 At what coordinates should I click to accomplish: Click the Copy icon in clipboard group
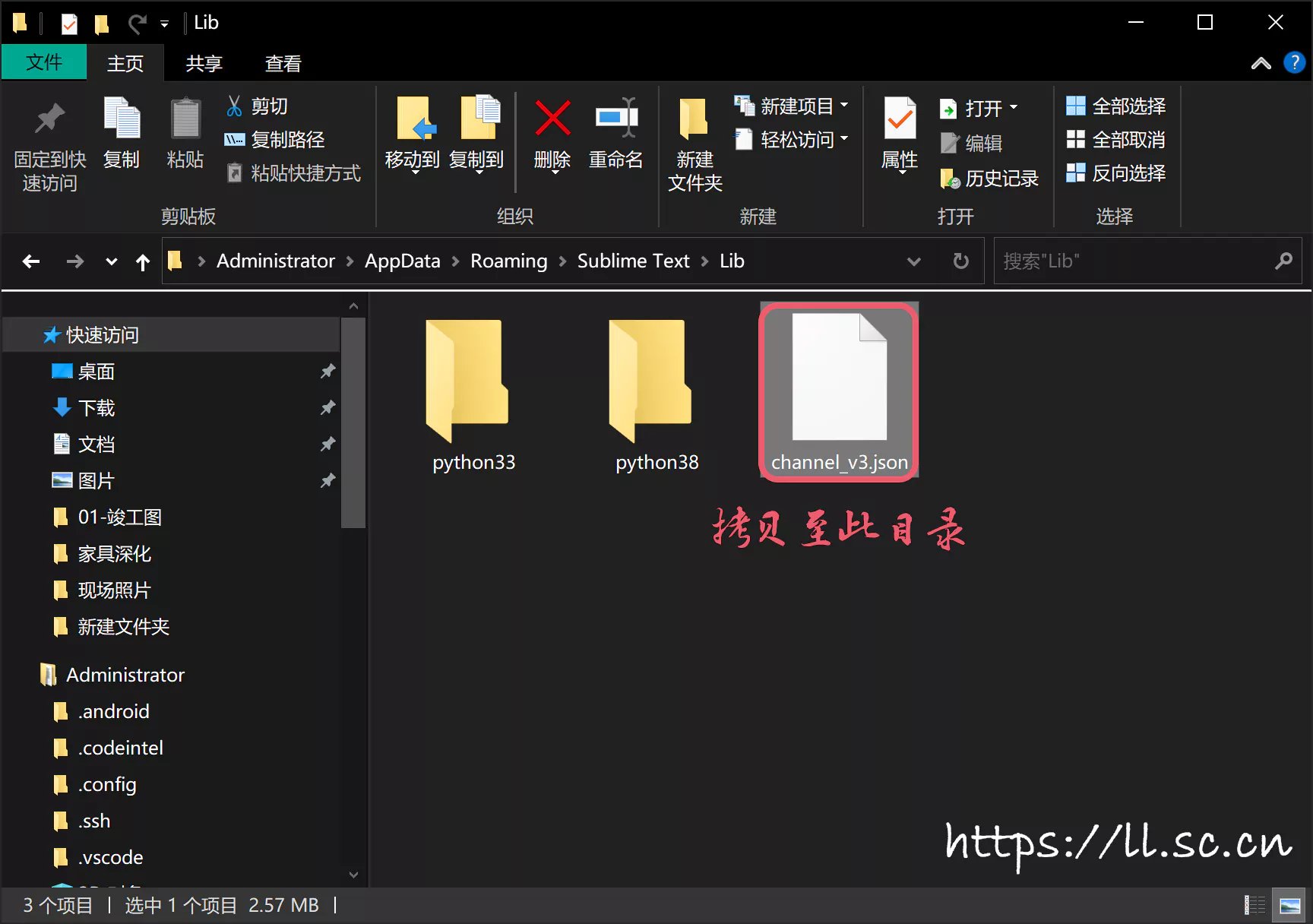[122, 120]
